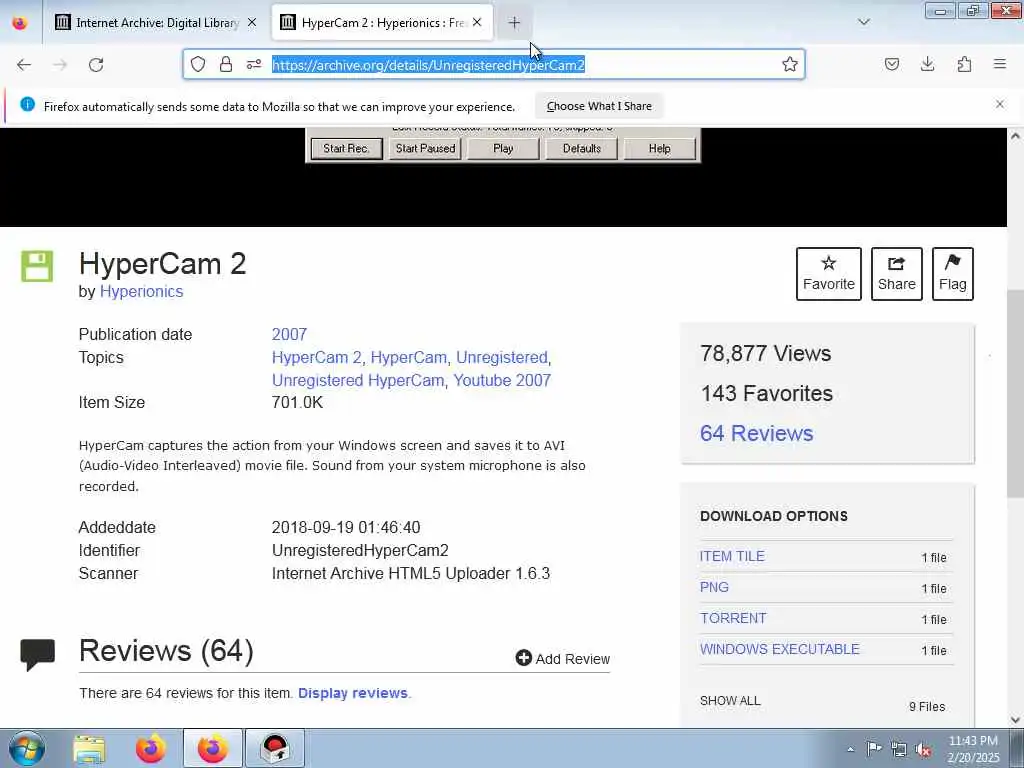The height and width of the screenshot is (768, 1024).
Task: Open the red recorder app in taskbar
Action: [275, 748]
